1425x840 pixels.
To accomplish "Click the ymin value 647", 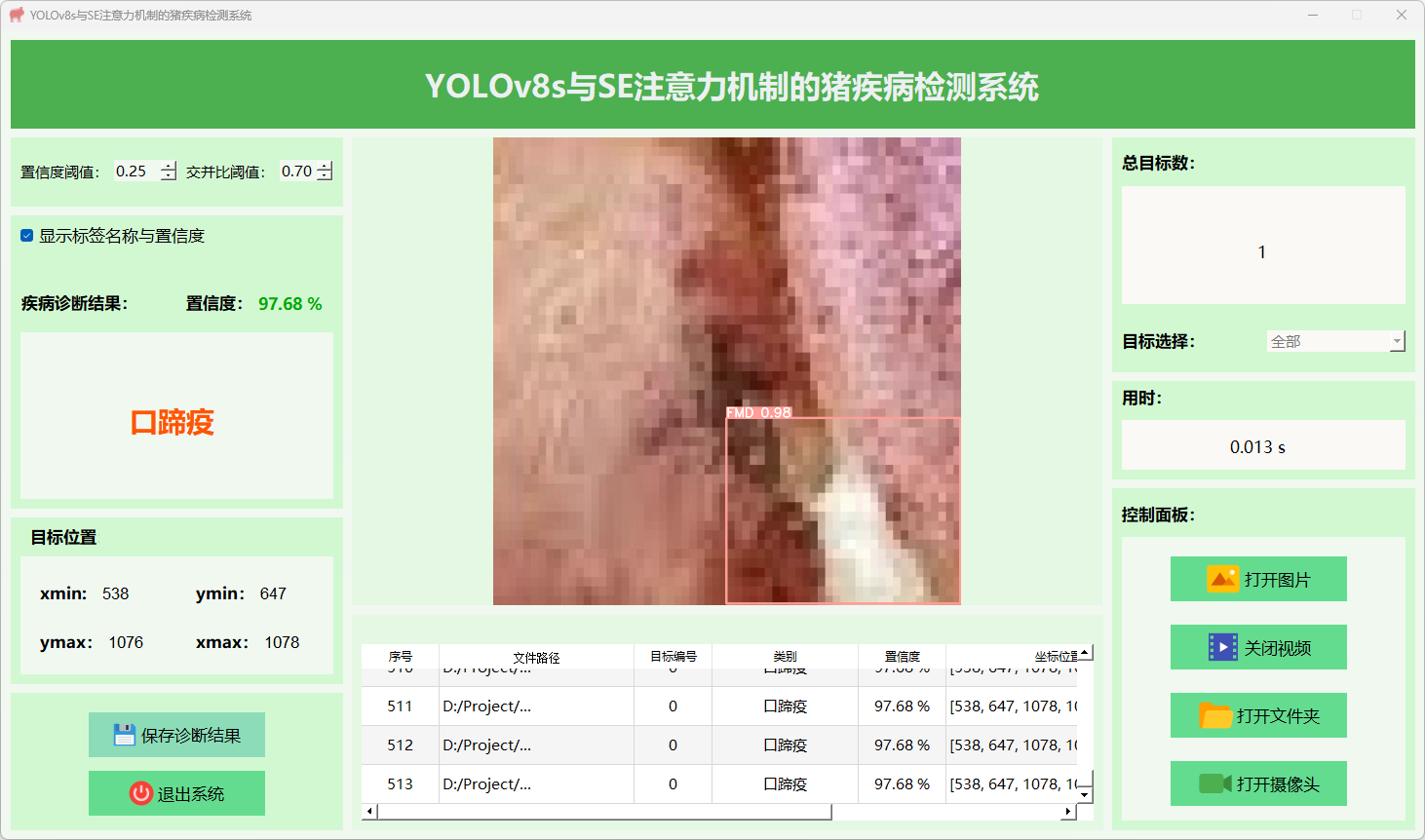I will click(273, 593).
